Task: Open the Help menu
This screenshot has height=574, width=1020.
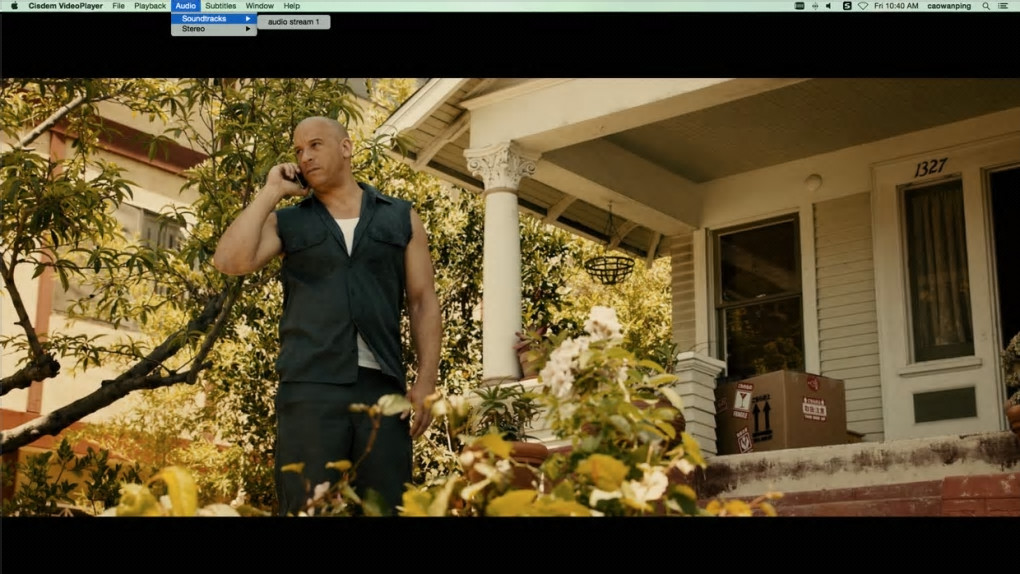Action: point(291,6)
